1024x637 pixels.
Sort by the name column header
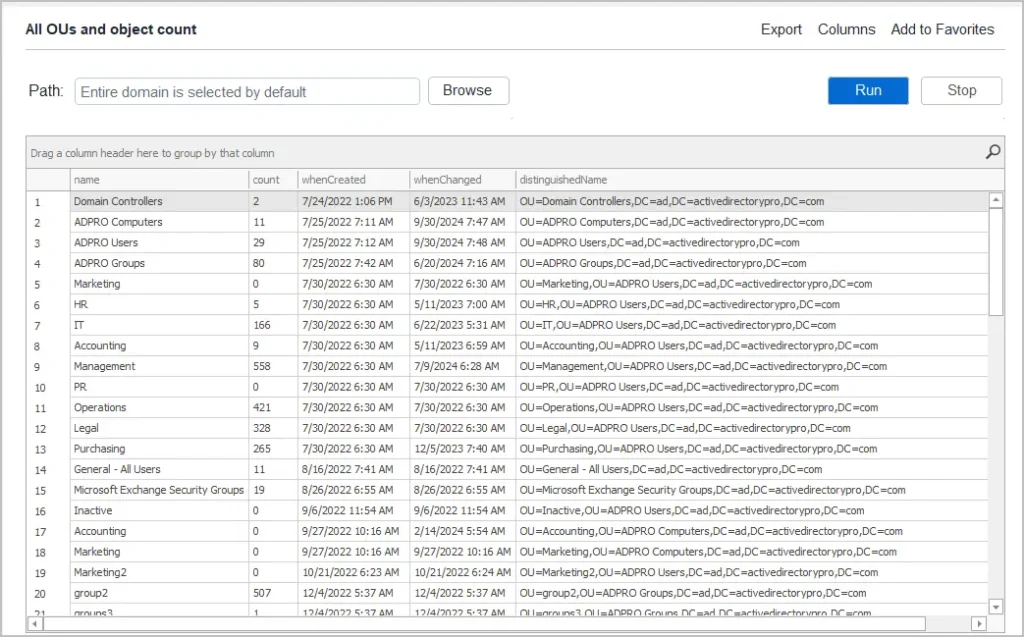159,180
